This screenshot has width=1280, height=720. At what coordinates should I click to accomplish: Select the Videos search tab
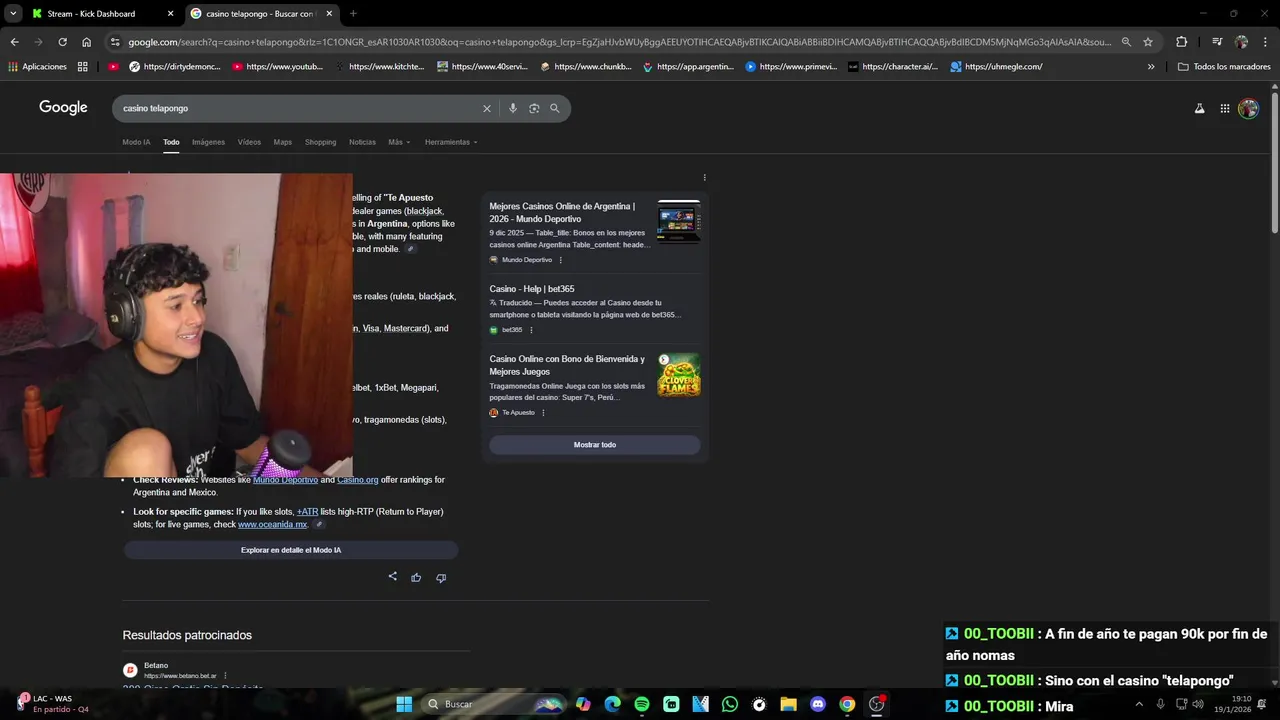[x=249, y=142]
